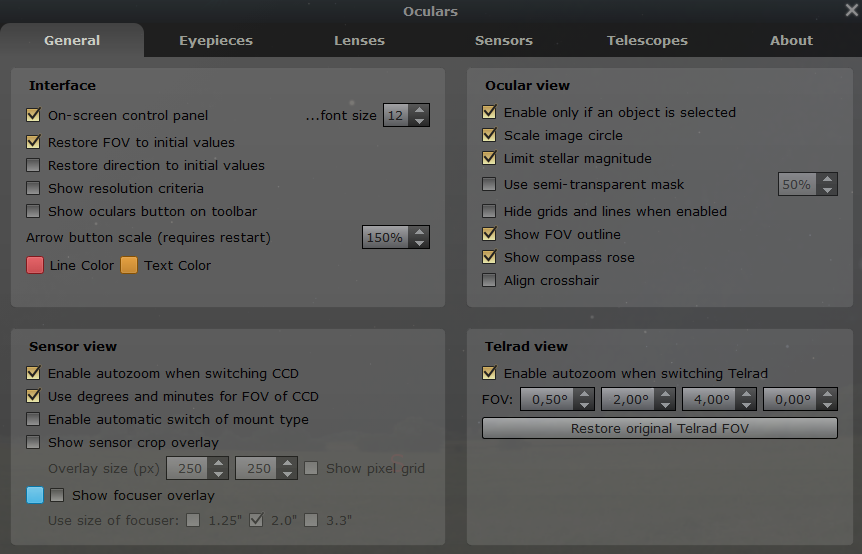Pick the blue focuser overlay color
The height and width of the screenshot is (554, 862).
35,495
